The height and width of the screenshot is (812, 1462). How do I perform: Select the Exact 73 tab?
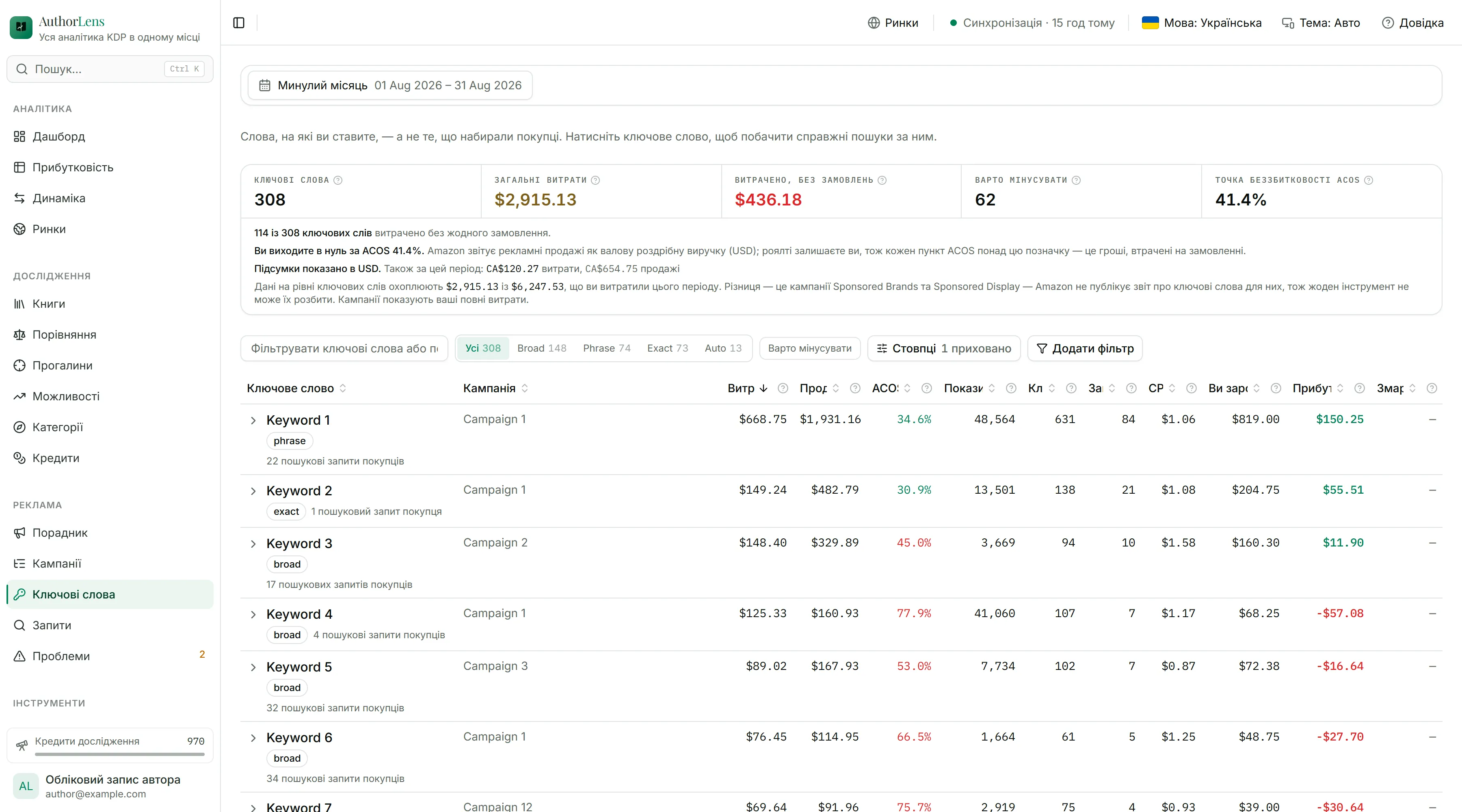coord(667,348)
